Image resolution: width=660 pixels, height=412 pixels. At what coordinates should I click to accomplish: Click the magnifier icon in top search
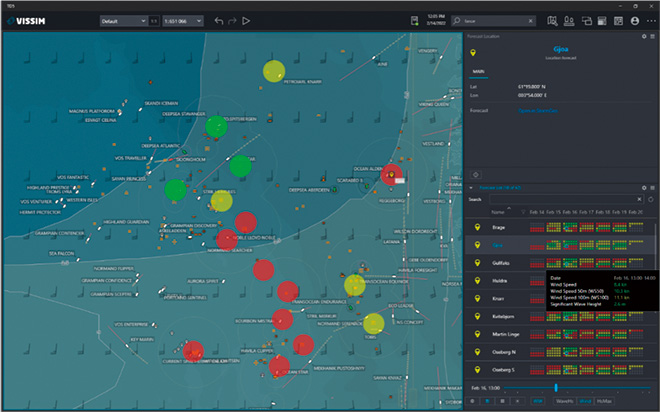tap(457, 21)
